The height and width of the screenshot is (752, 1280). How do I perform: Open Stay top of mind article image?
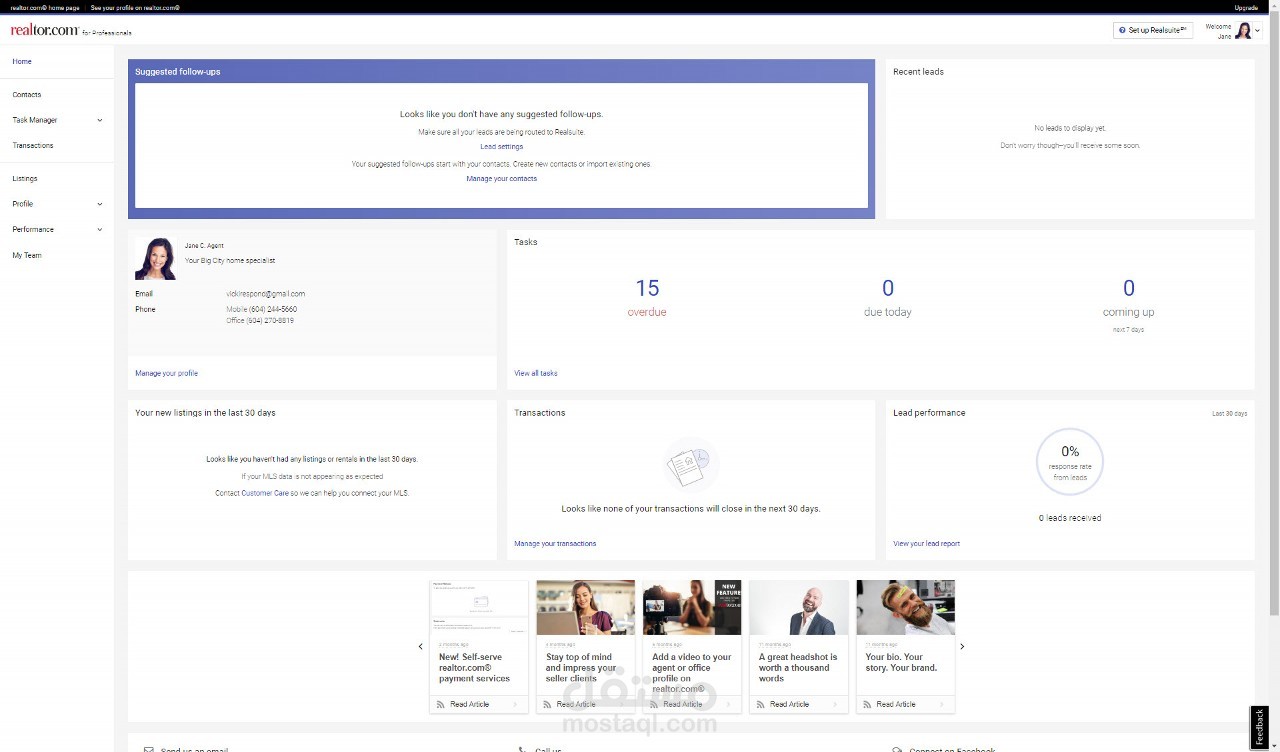[x=586, y=607]
